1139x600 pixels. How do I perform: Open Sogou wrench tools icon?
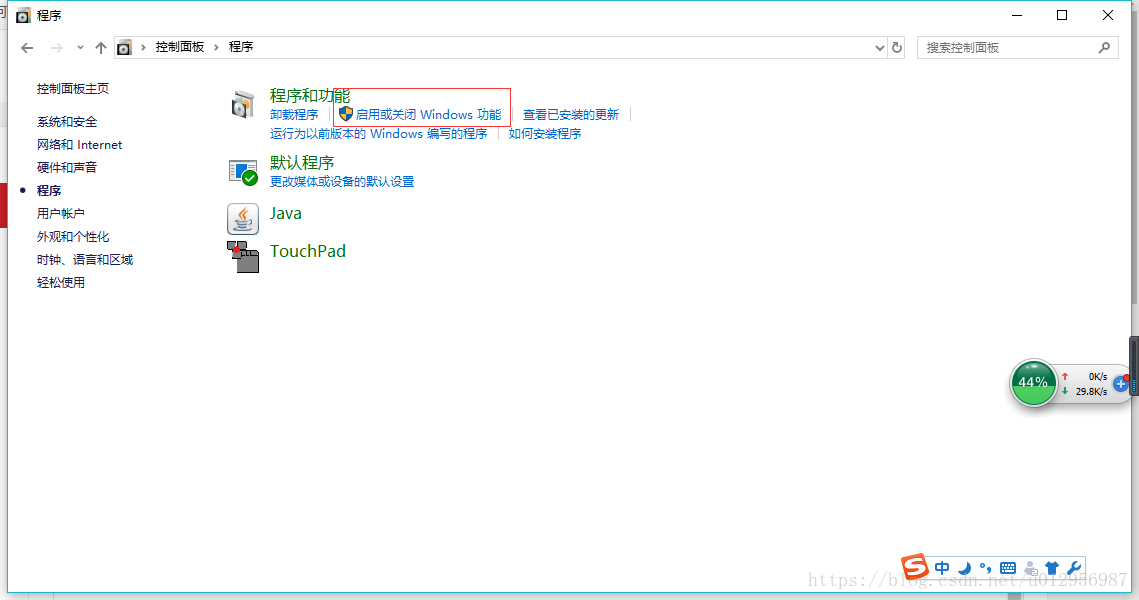coord(1074,568)
